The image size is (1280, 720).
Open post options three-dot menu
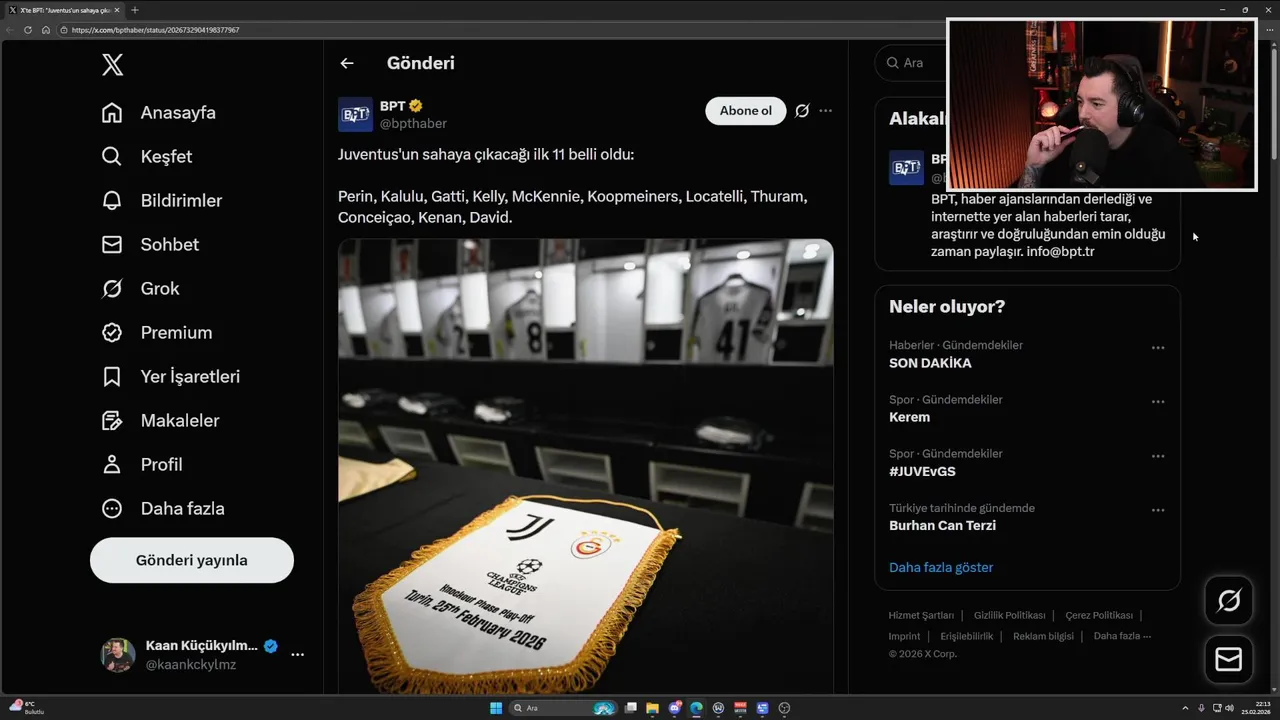825,111
